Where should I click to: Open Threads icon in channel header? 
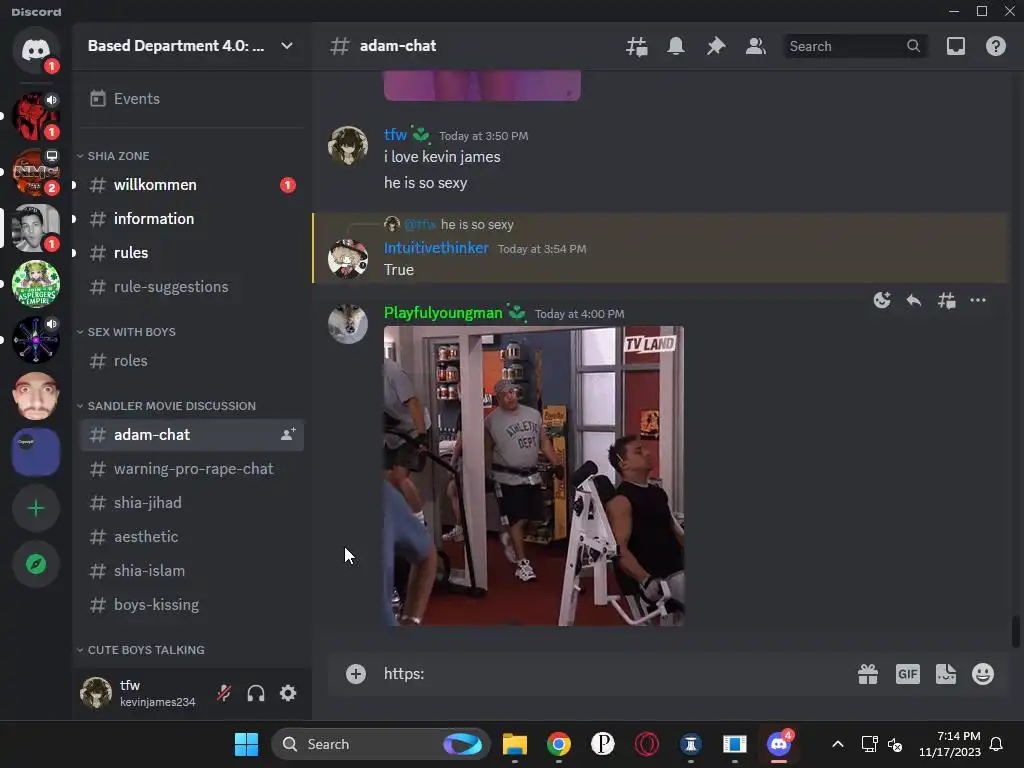637,46
